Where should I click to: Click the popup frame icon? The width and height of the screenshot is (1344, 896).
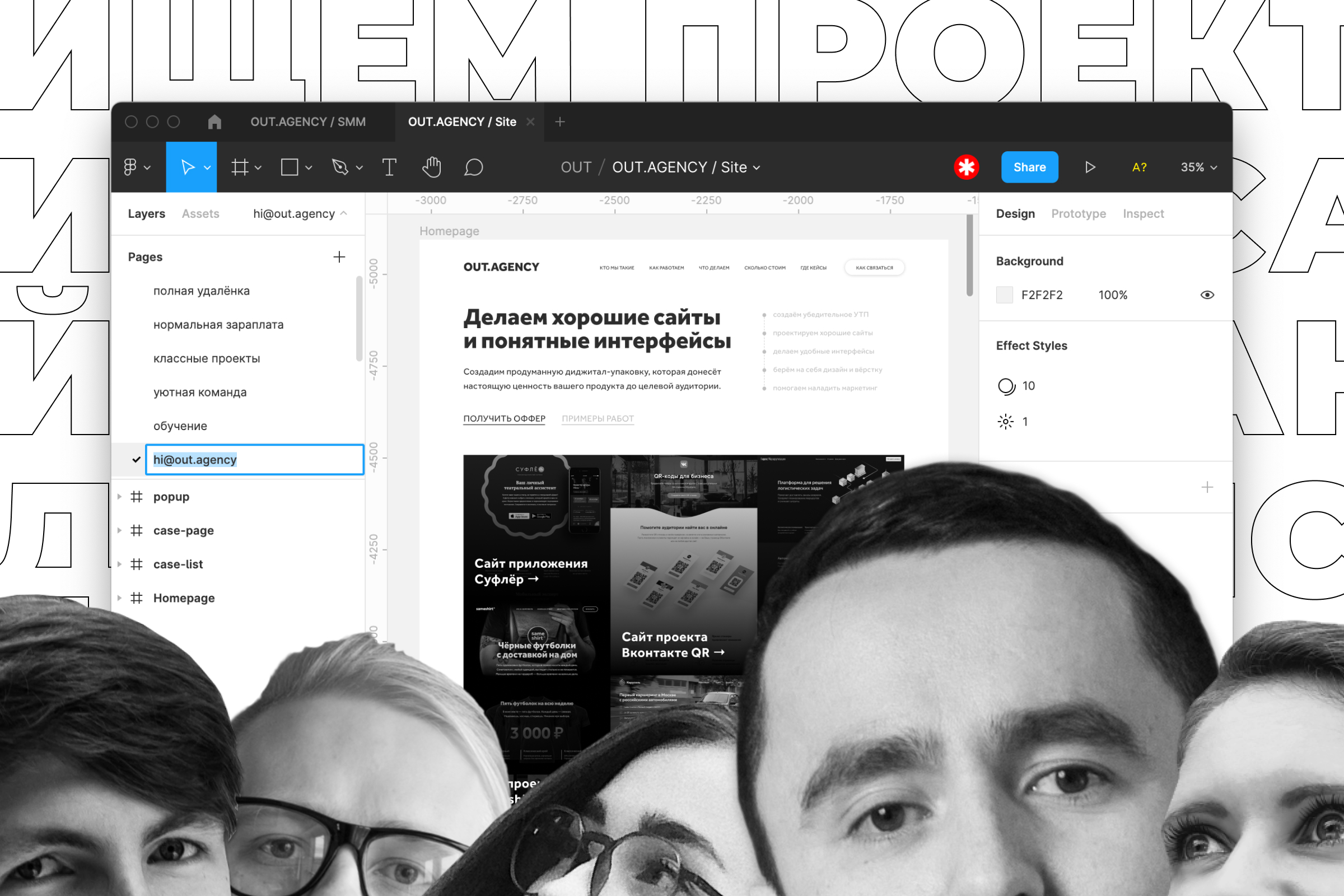(x=137, y=497)
